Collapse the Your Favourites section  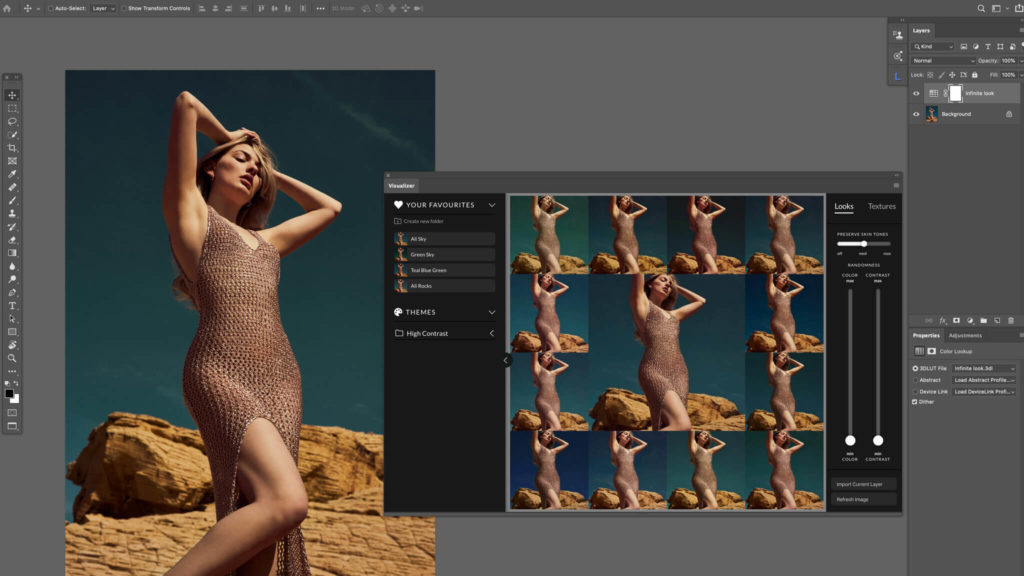click(x=492, y=205)
